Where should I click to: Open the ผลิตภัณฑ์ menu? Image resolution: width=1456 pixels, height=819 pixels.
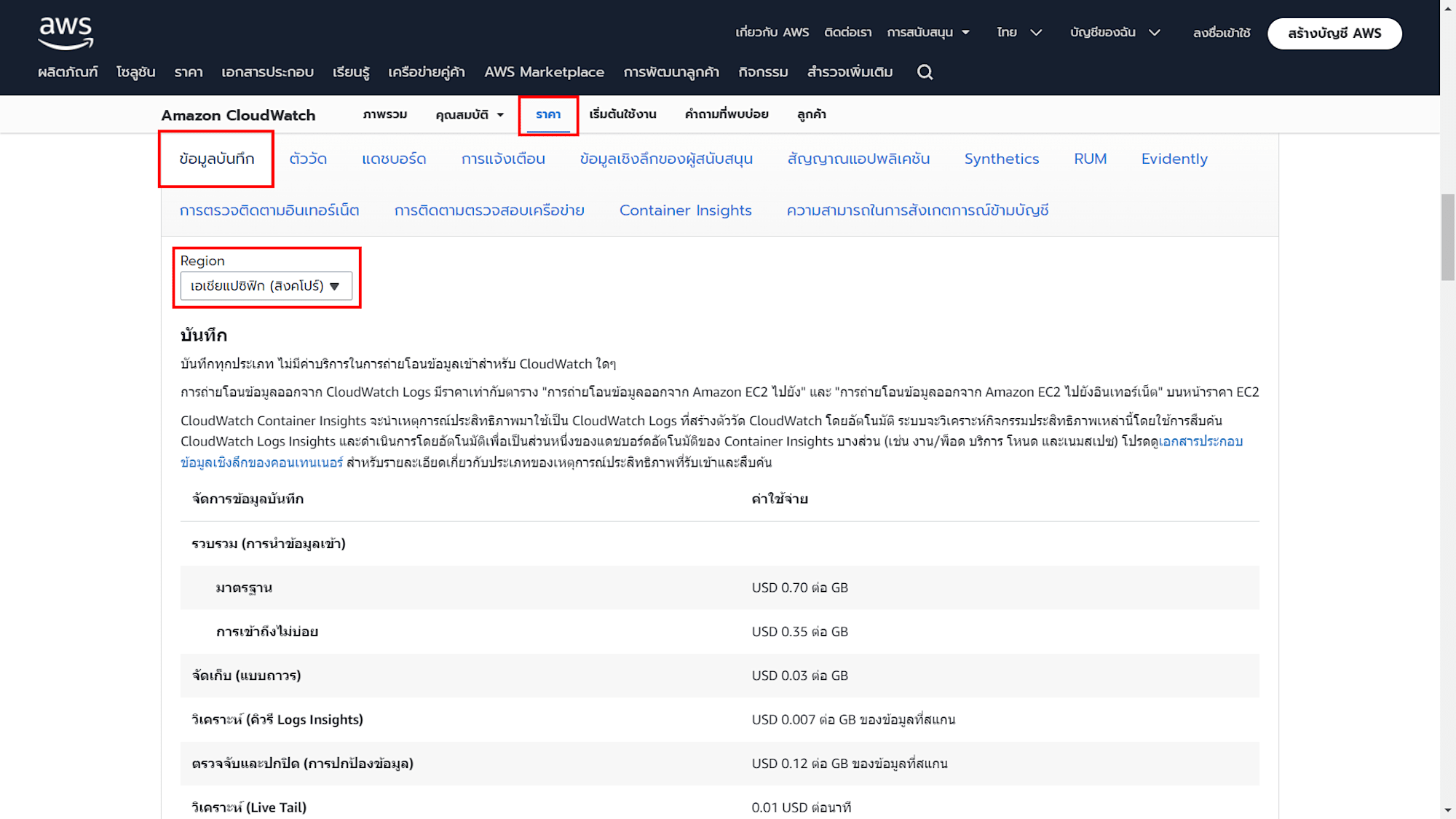pyautogui.click(x=68, y=72)
